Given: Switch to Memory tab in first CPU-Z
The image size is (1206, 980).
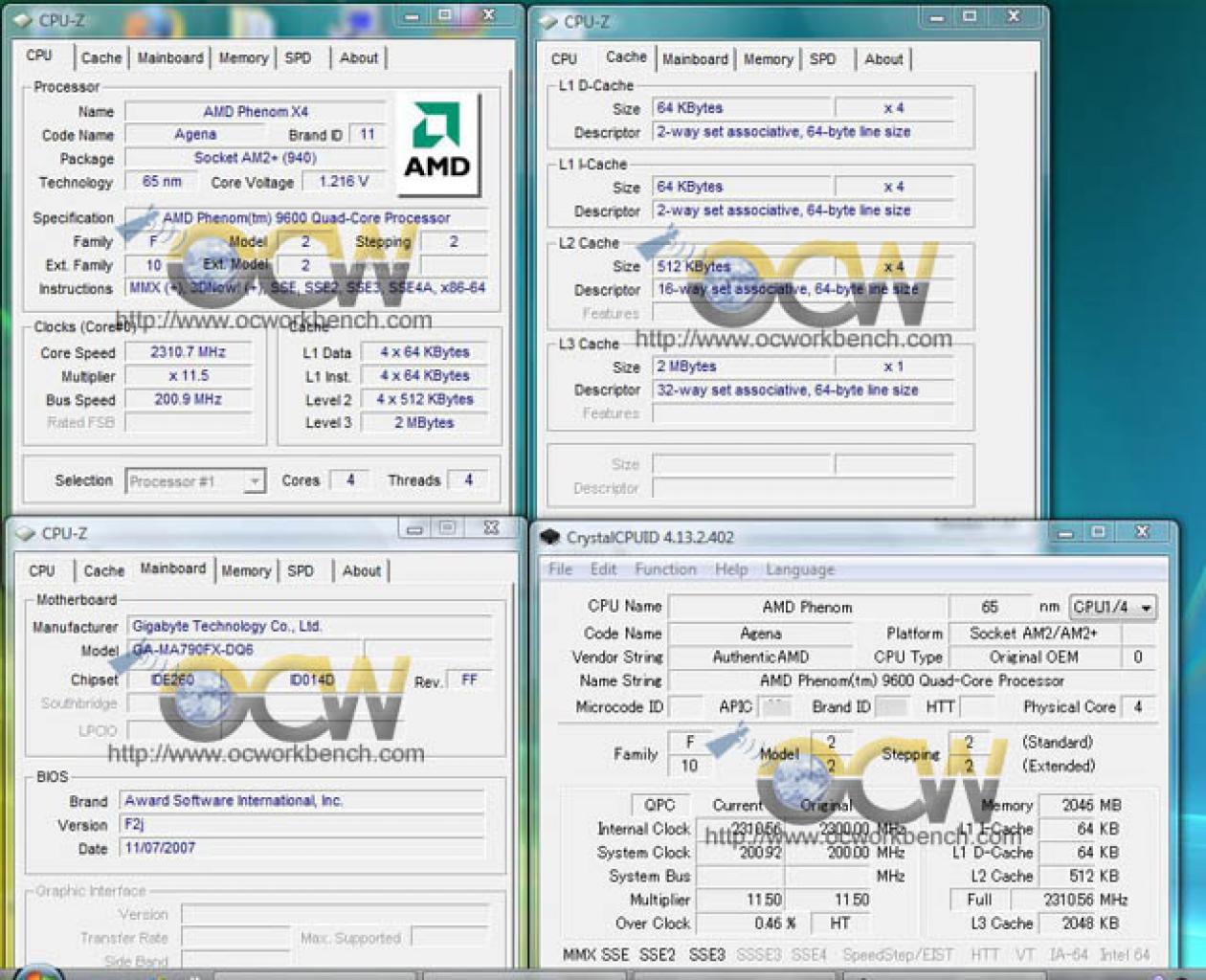Looking at the screenshot, I should [x=243, y=58].
